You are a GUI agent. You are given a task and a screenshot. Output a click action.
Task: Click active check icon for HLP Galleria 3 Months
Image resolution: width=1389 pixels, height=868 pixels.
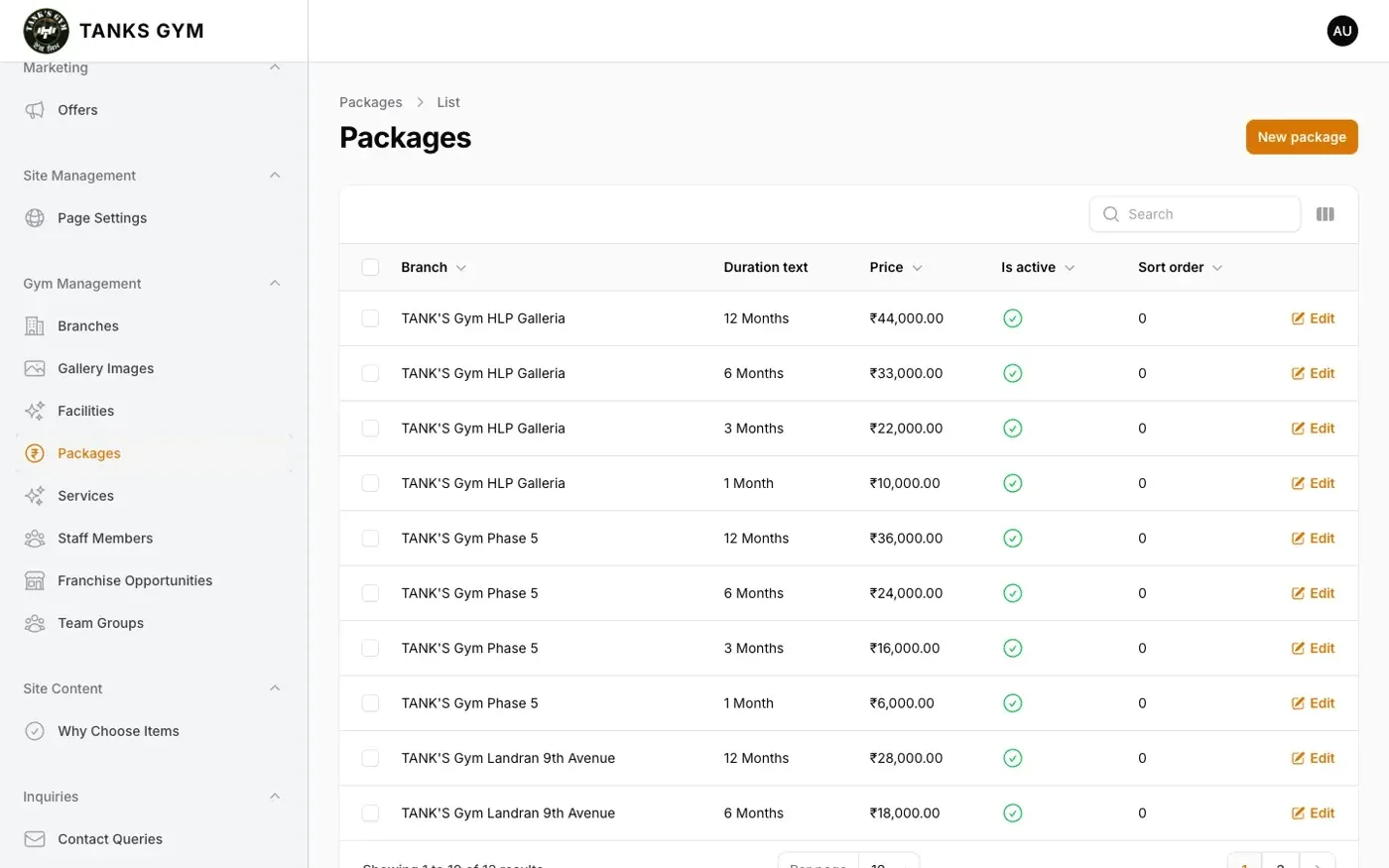tap(1012, 429)
